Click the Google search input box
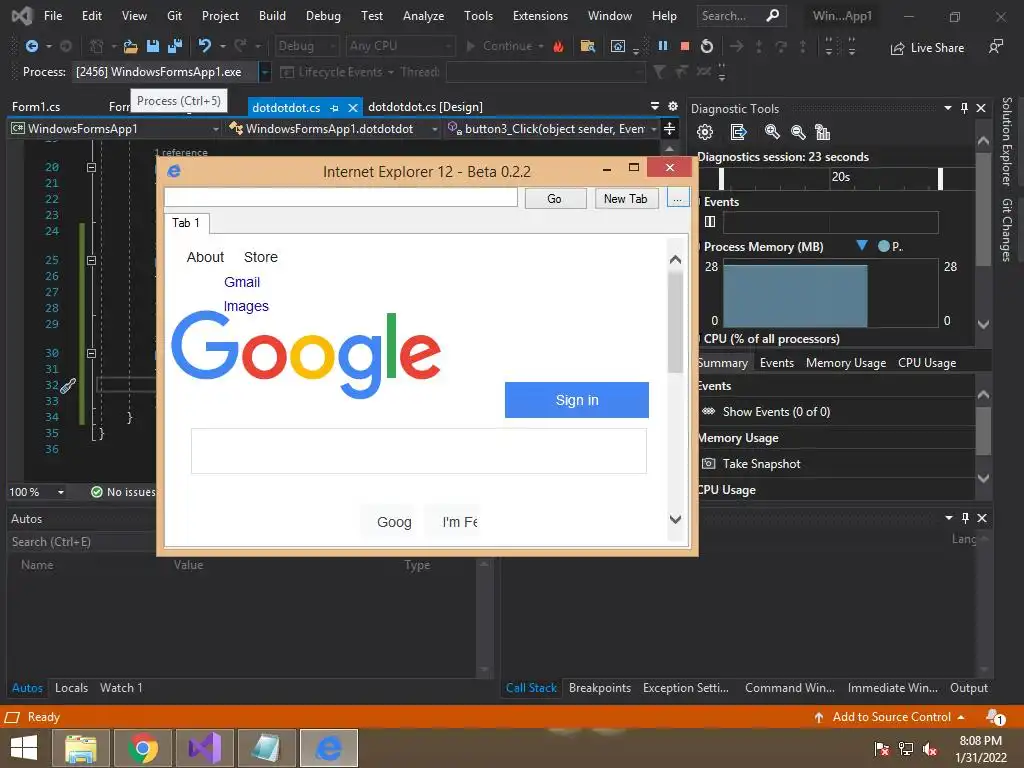Viewport: 1024px width, 768px height. click(419, 451)
